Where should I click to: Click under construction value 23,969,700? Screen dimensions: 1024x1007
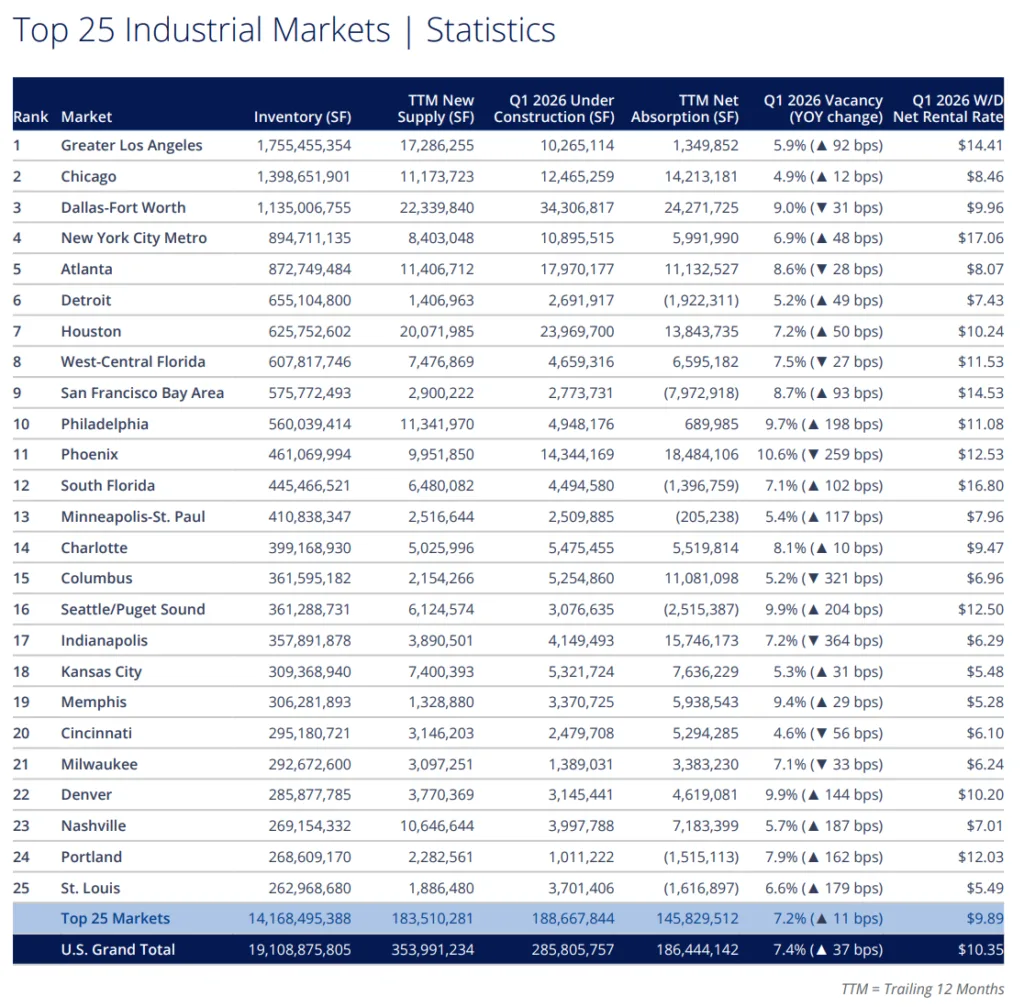pos(577,332)
